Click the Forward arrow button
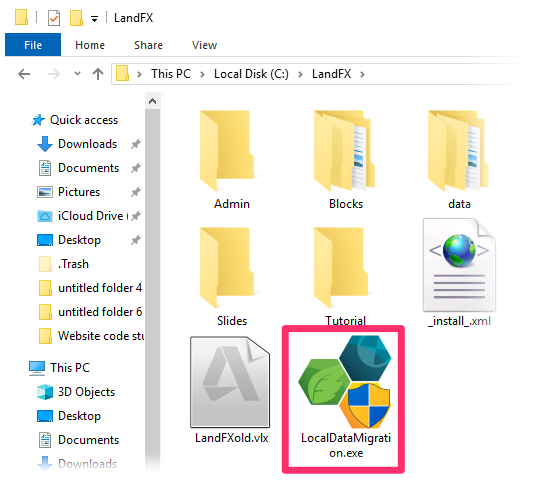 54,74
